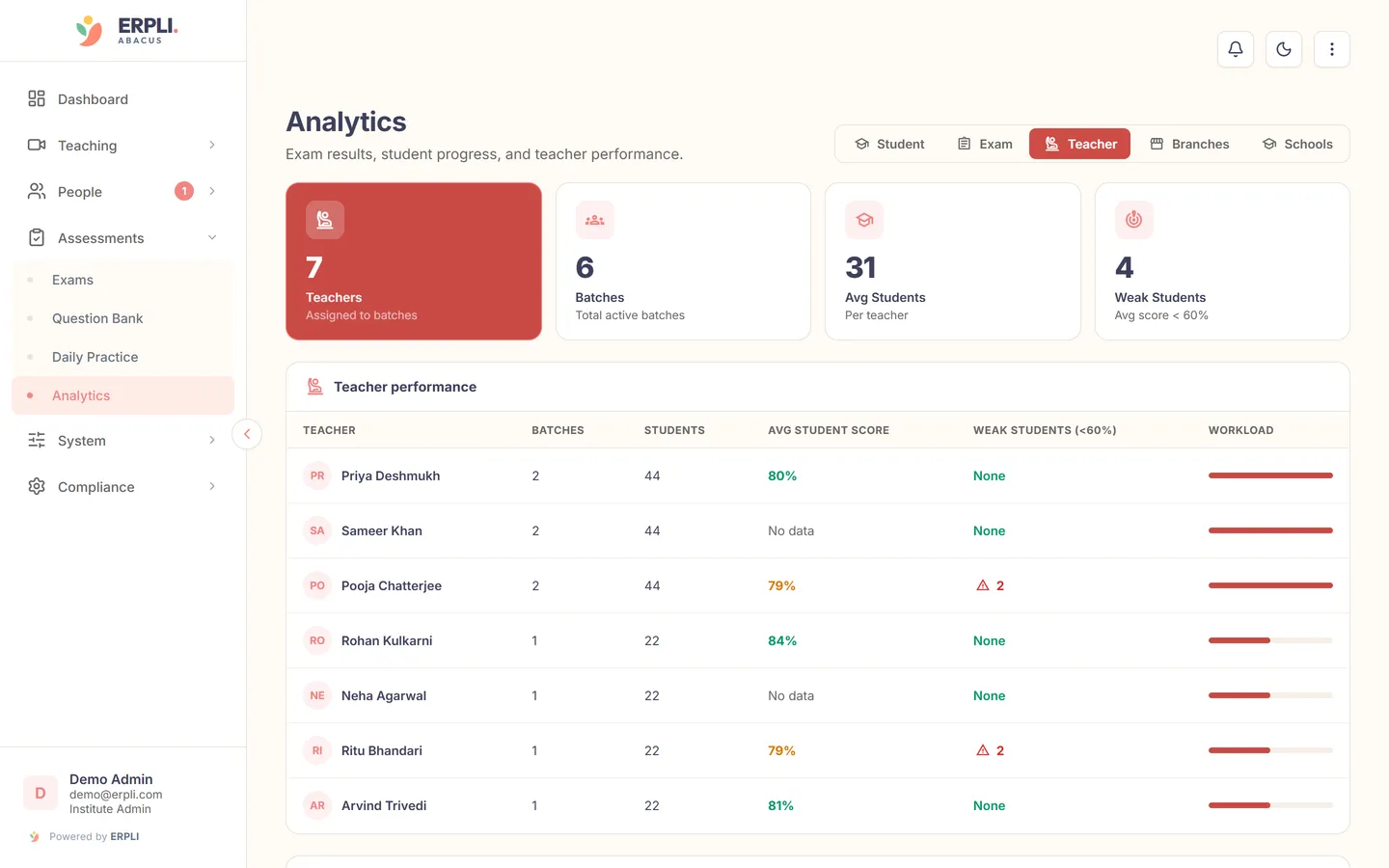This screenshot has height=868, width=1389.
Task: Click Ritu Bhandari's RI avatar
Action: point(317,750)
